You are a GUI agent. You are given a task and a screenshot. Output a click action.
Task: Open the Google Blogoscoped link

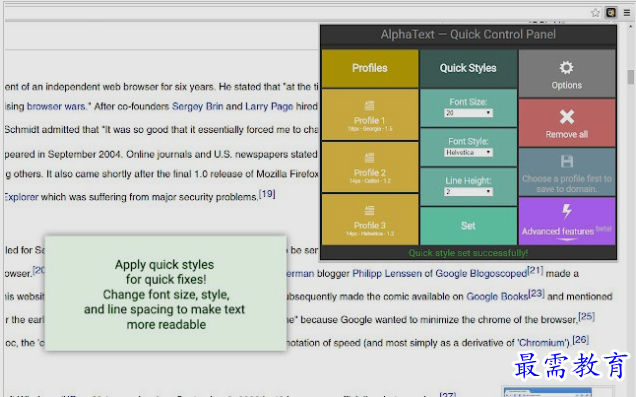[x=481, y=274]
